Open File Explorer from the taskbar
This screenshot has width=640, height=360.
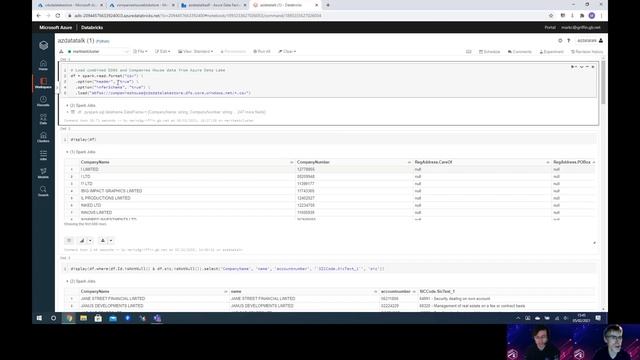[x=83, y=318]
